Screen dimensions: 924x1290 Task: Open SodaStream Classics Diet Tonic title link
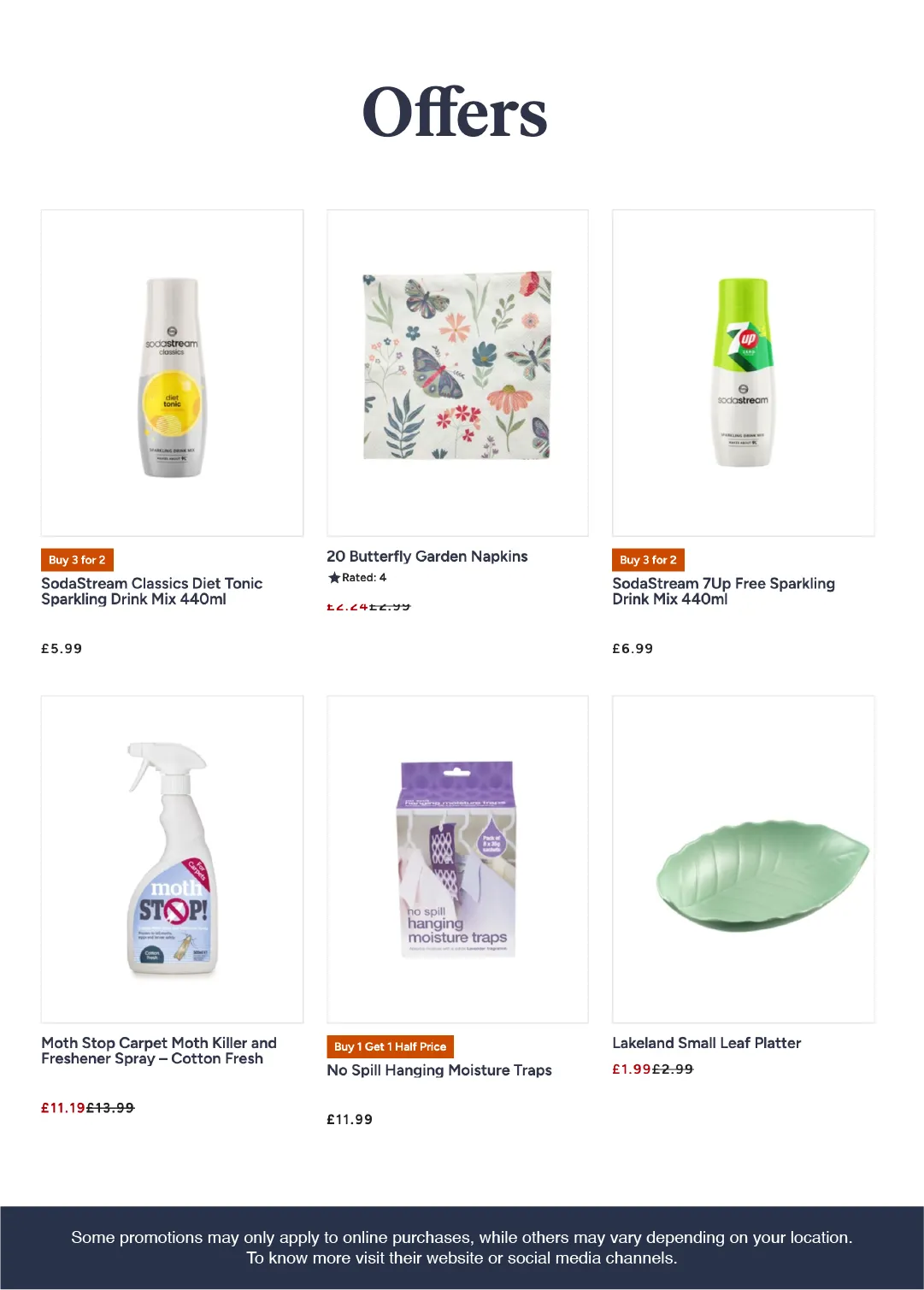[x=152, y=591]
